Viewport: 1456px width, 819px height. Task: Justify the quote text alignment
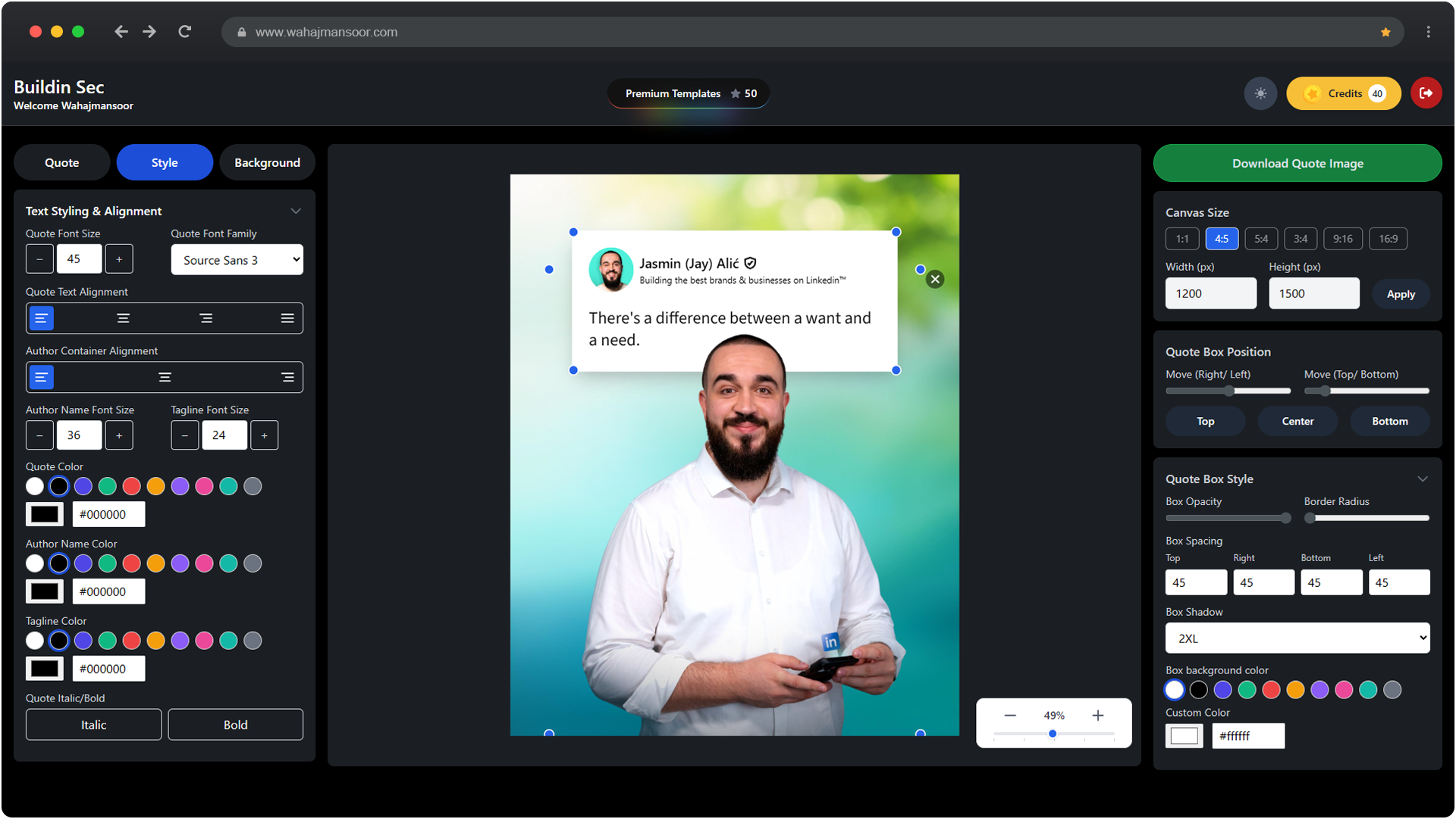click(x=287, y=318)
